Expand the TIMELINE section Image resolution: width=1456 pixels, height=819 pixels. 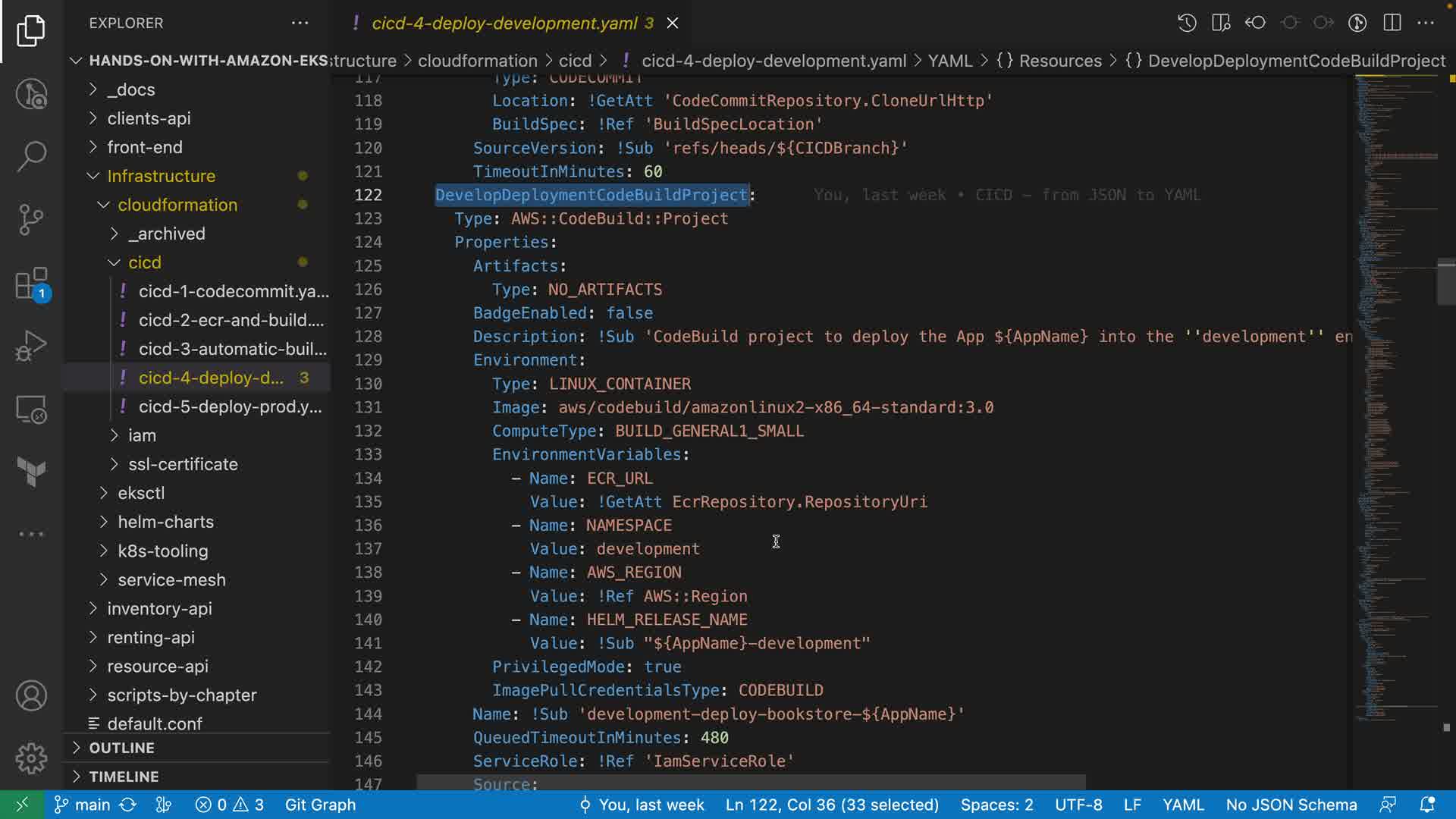pos(124,777)
